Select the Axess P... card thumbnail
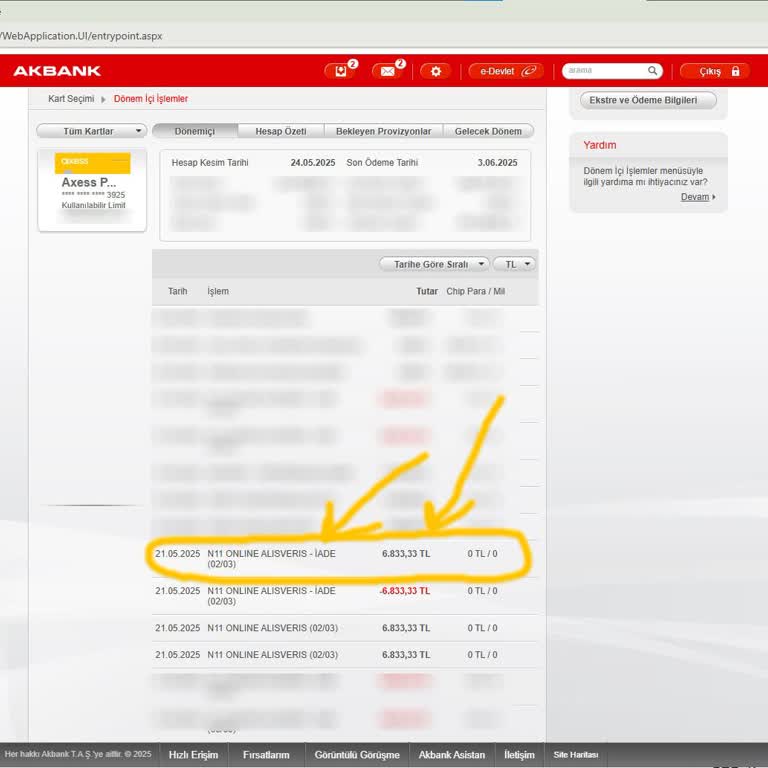The height and width of the screenshot is (768, 768). tap(93, 190)
